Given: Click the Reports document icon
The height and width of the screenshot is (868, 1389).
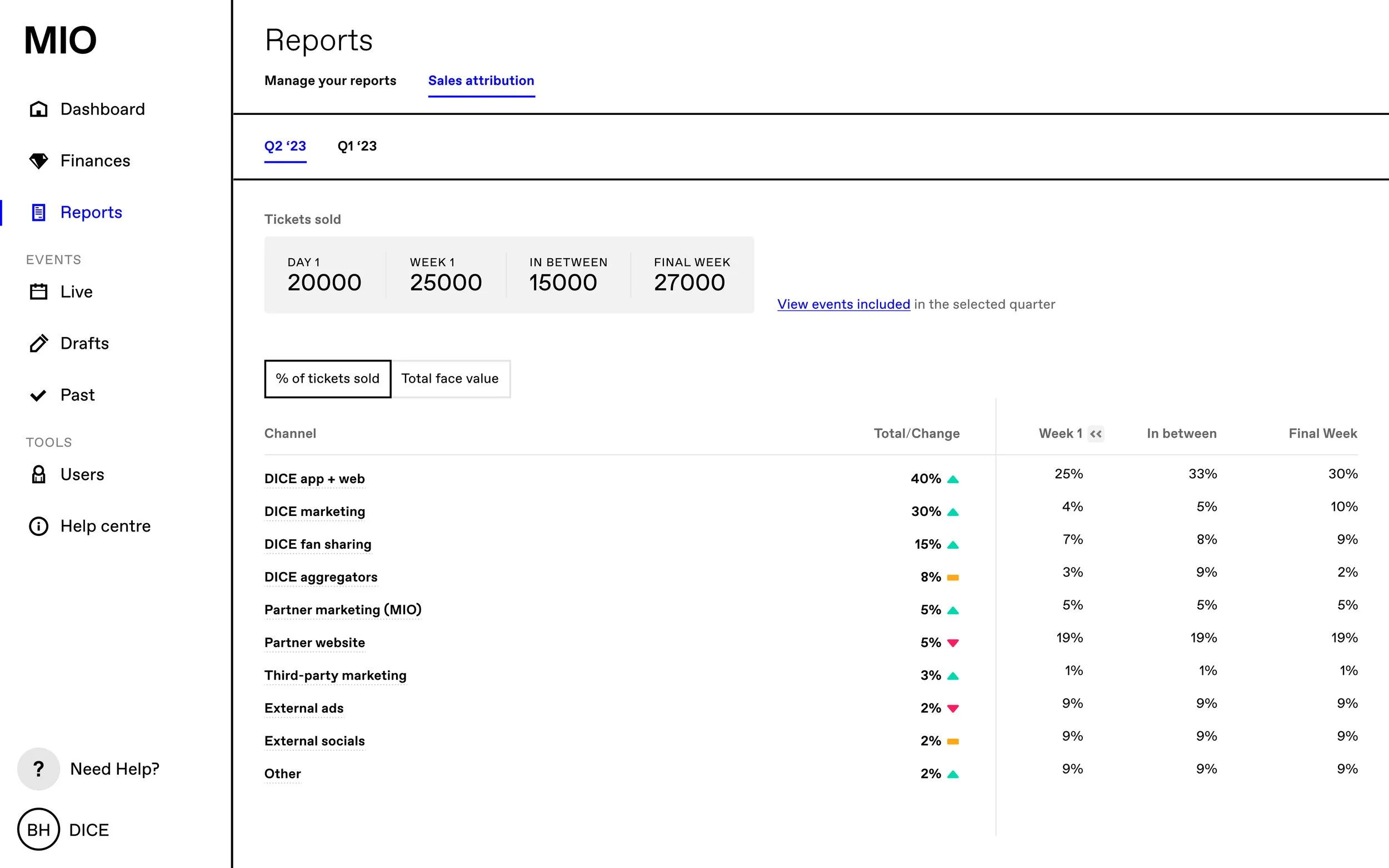Looking at the screenshot, I should (x=38, y=212).
